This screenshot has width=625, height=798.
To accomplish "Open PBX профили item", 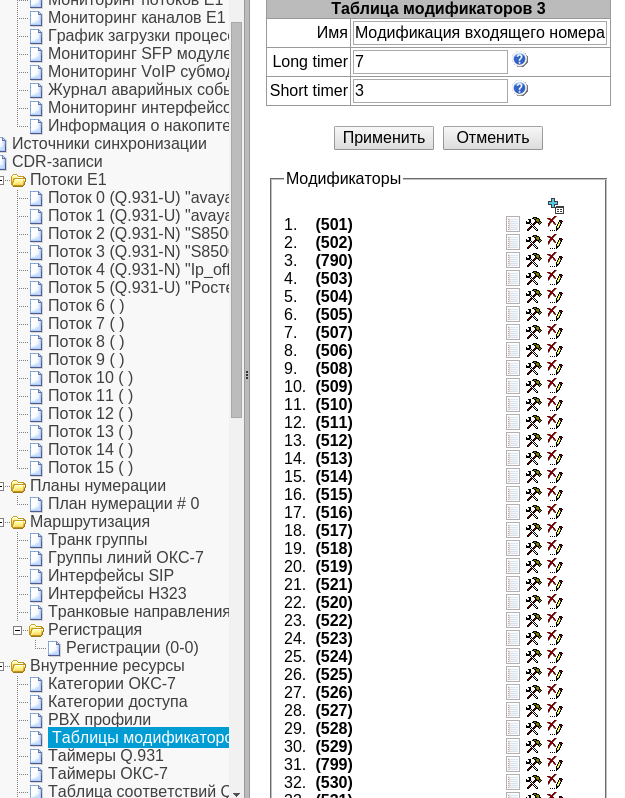I will pos(99,720).
